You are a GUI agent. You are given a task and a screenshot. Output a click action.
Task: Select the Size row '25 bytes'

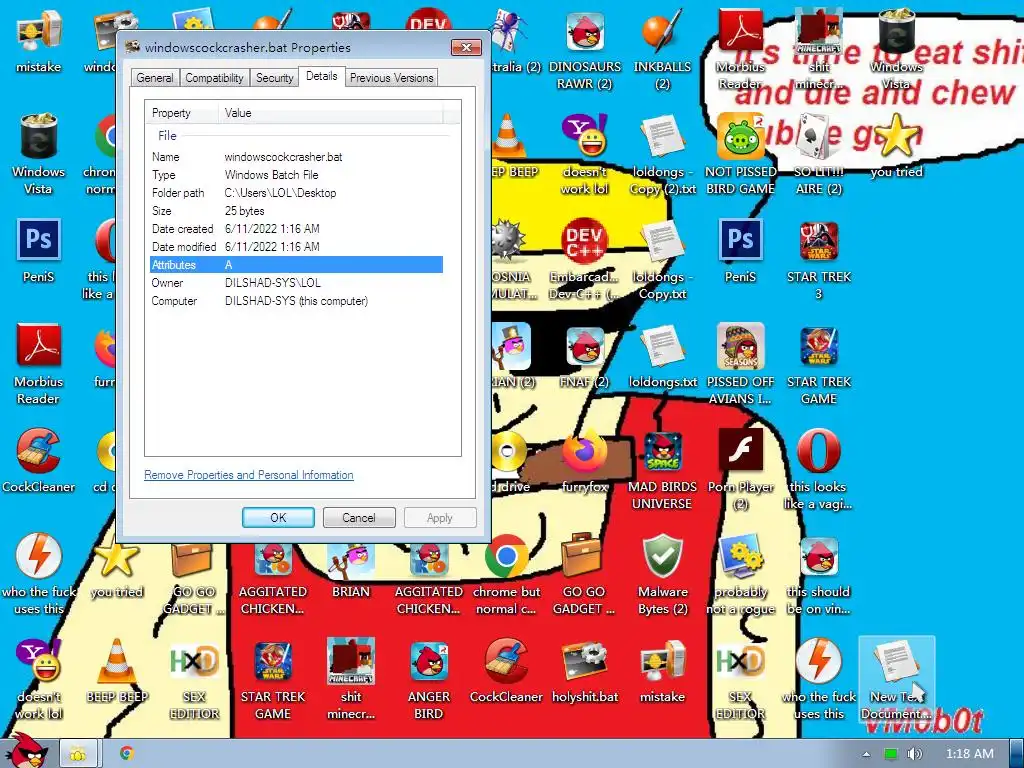[296, 211]
